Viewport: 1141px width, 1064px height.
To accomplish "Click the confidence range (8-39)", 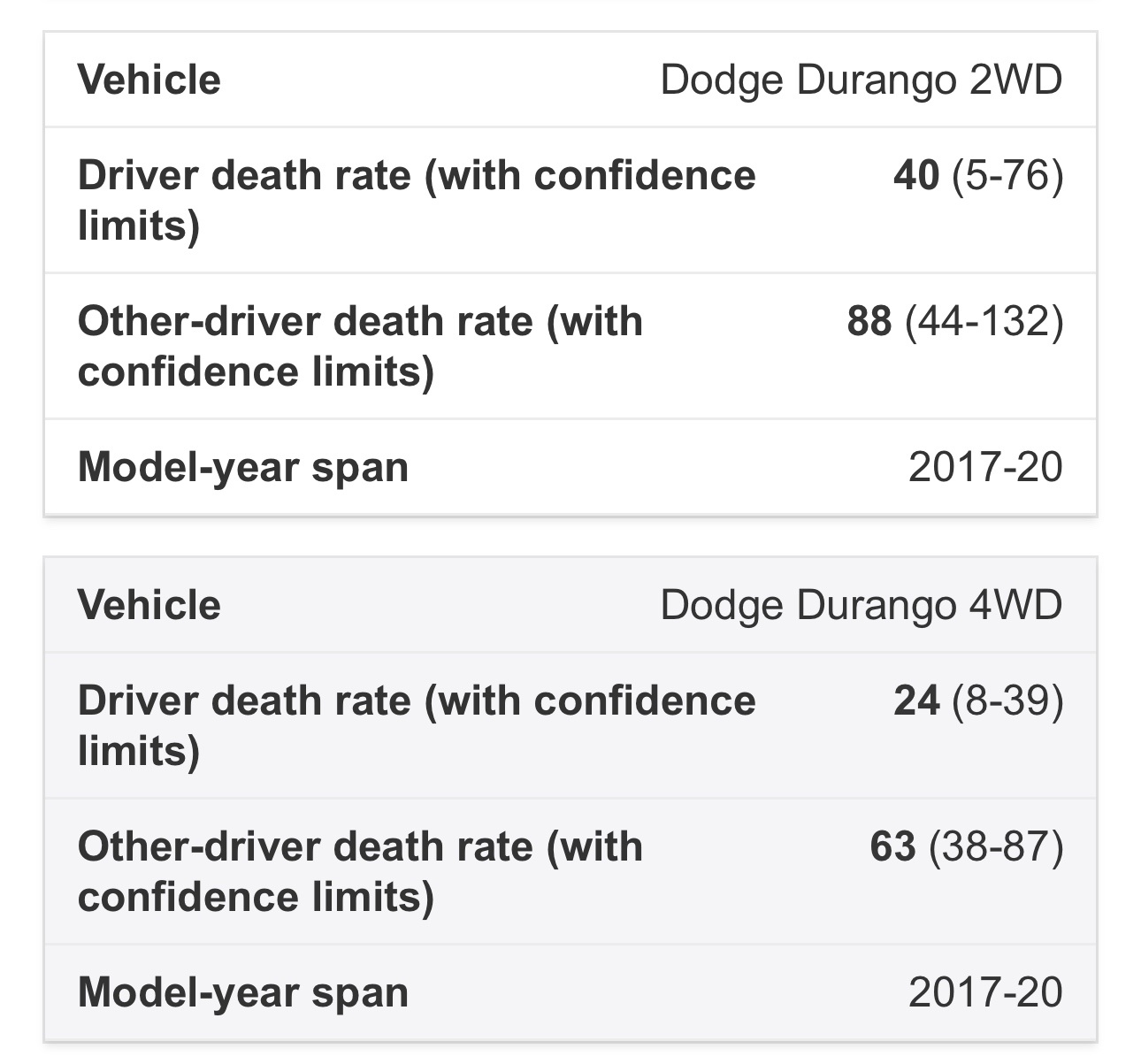I will (1007, 700).
